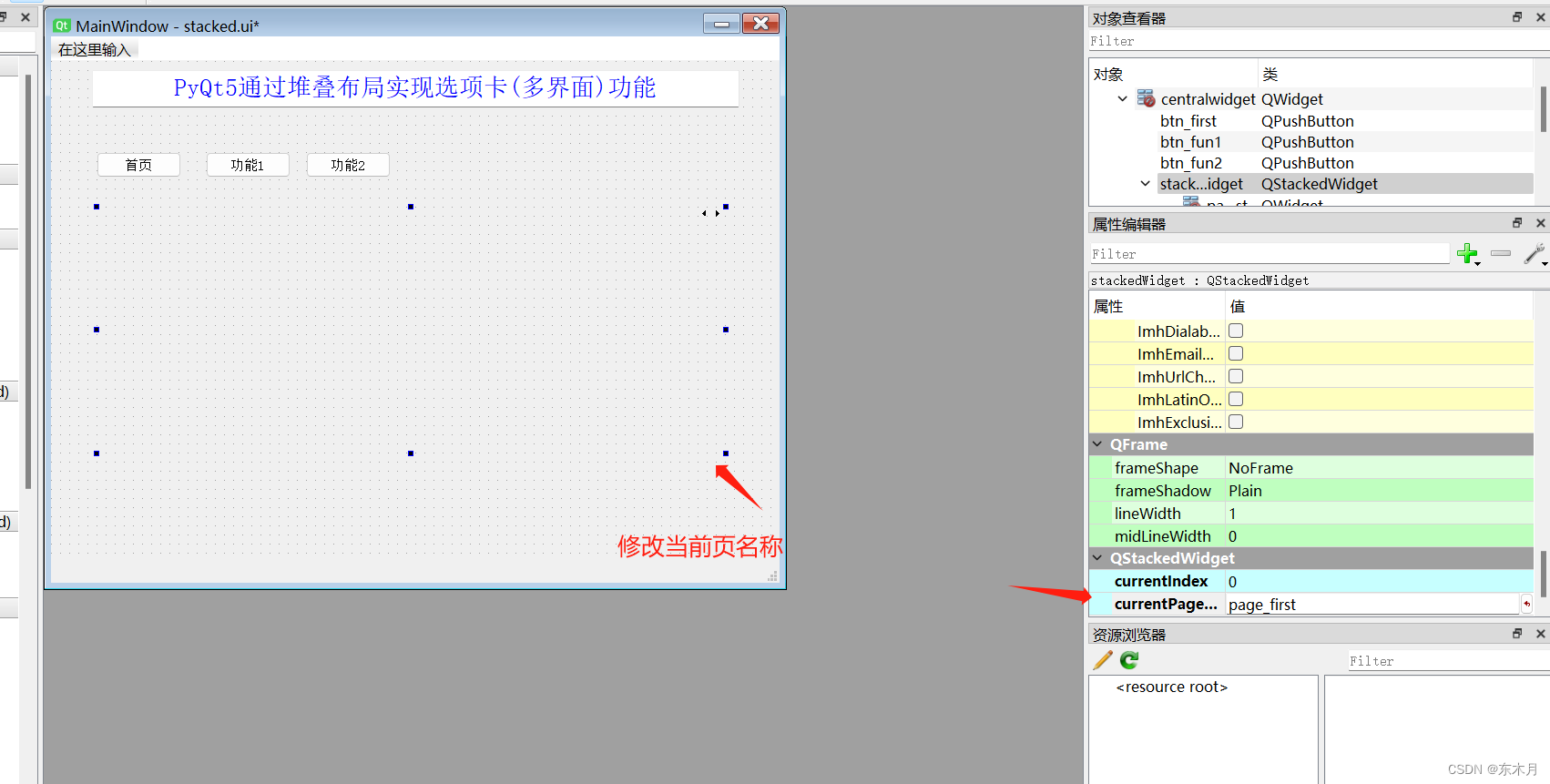Edit the currentPage... page_first value field
This screenshot has width=1550, height=784.
1372,604
